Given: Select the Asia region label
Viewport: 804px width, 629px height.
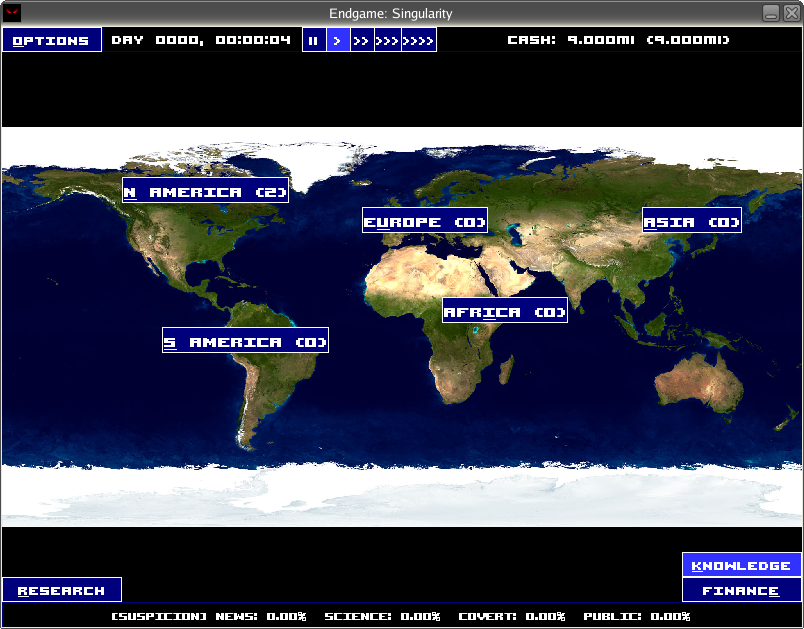Looking at the screenshot, I should 691,221.
